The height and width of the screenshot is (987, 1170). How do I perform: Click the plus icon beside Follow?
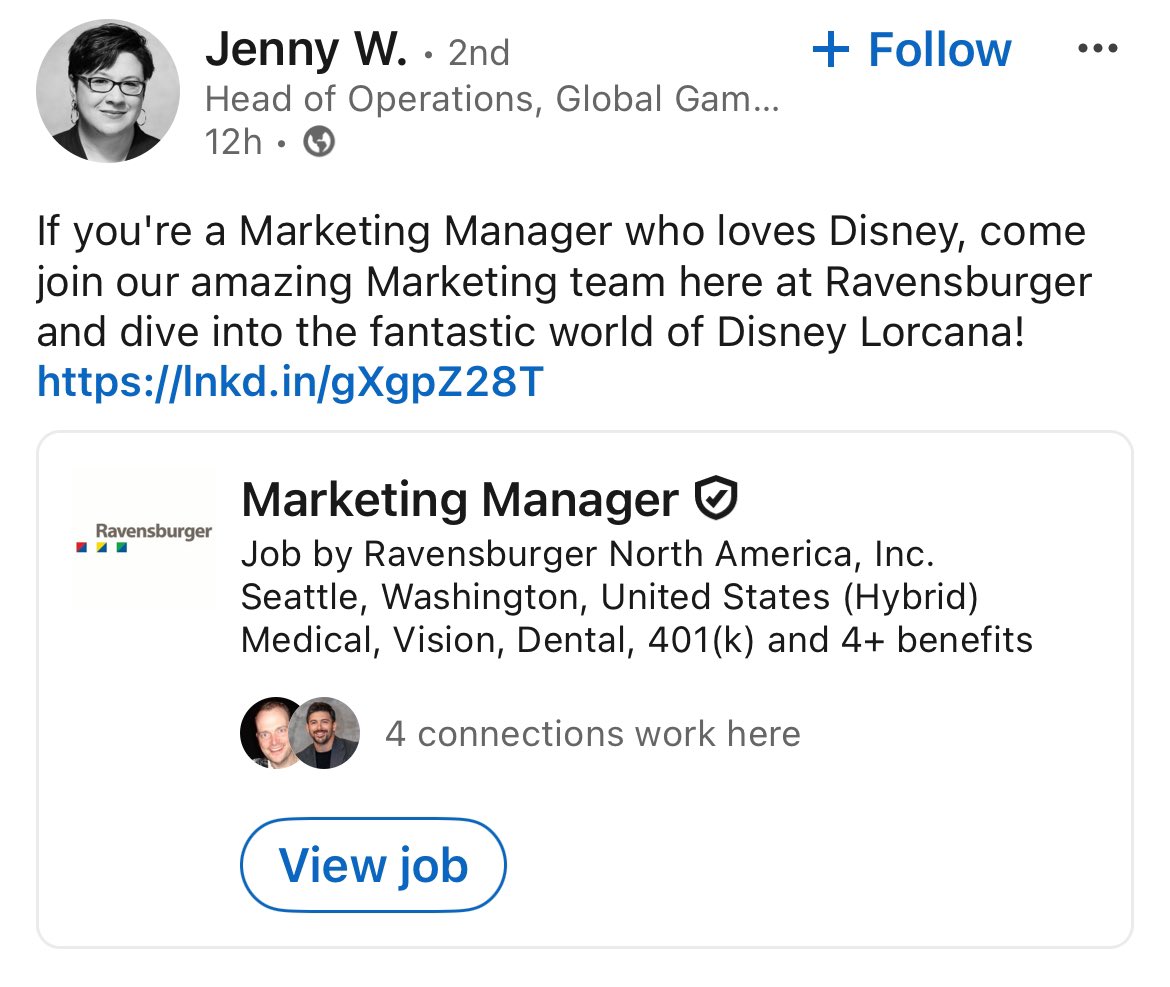coord(830,50)
